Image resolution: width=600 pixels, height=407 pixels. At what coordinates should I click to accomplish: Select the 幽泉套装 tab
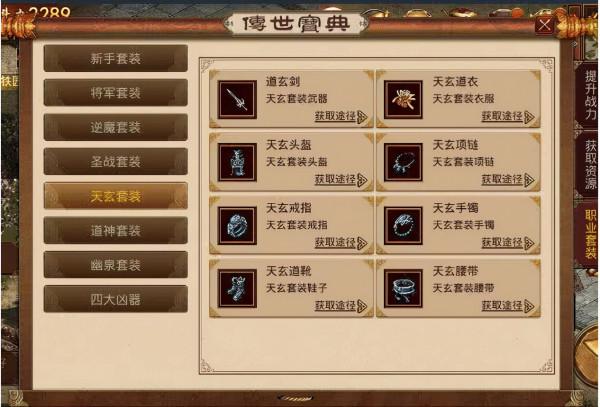click(x=116, y=265)
